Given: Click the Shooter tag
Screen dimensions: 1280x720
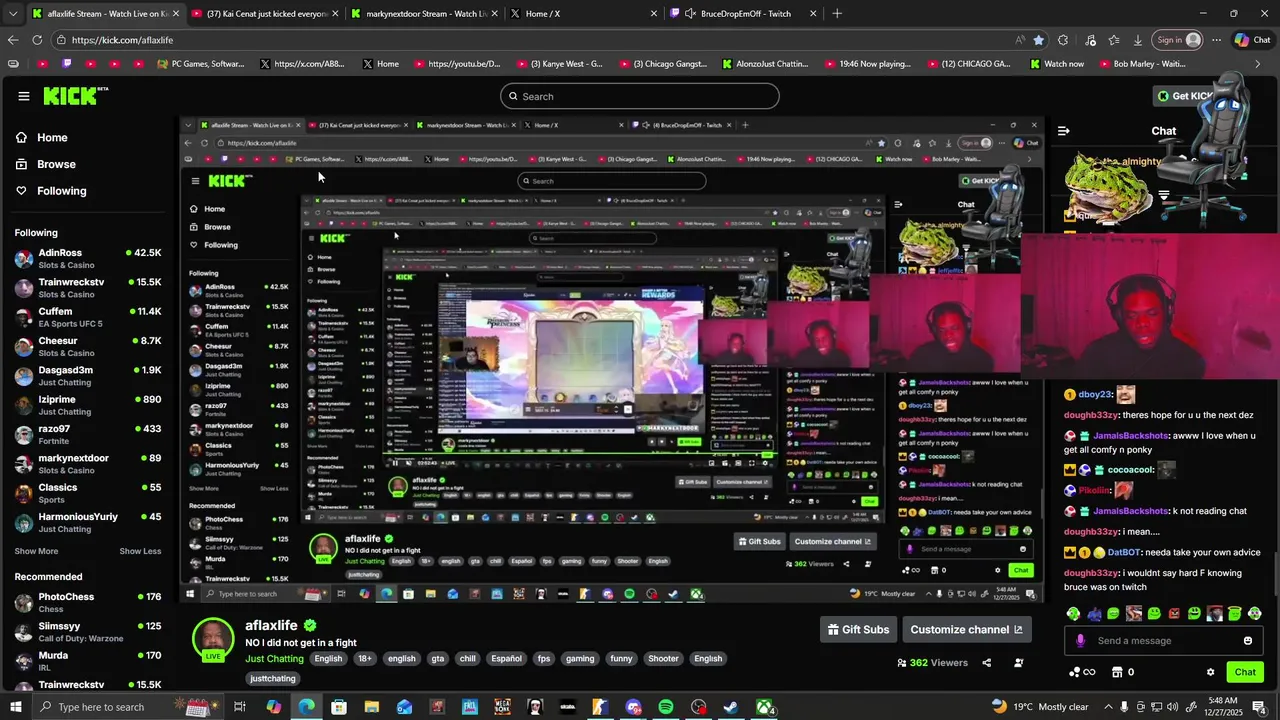Looking at the screenshot, I should click(663, 659).
